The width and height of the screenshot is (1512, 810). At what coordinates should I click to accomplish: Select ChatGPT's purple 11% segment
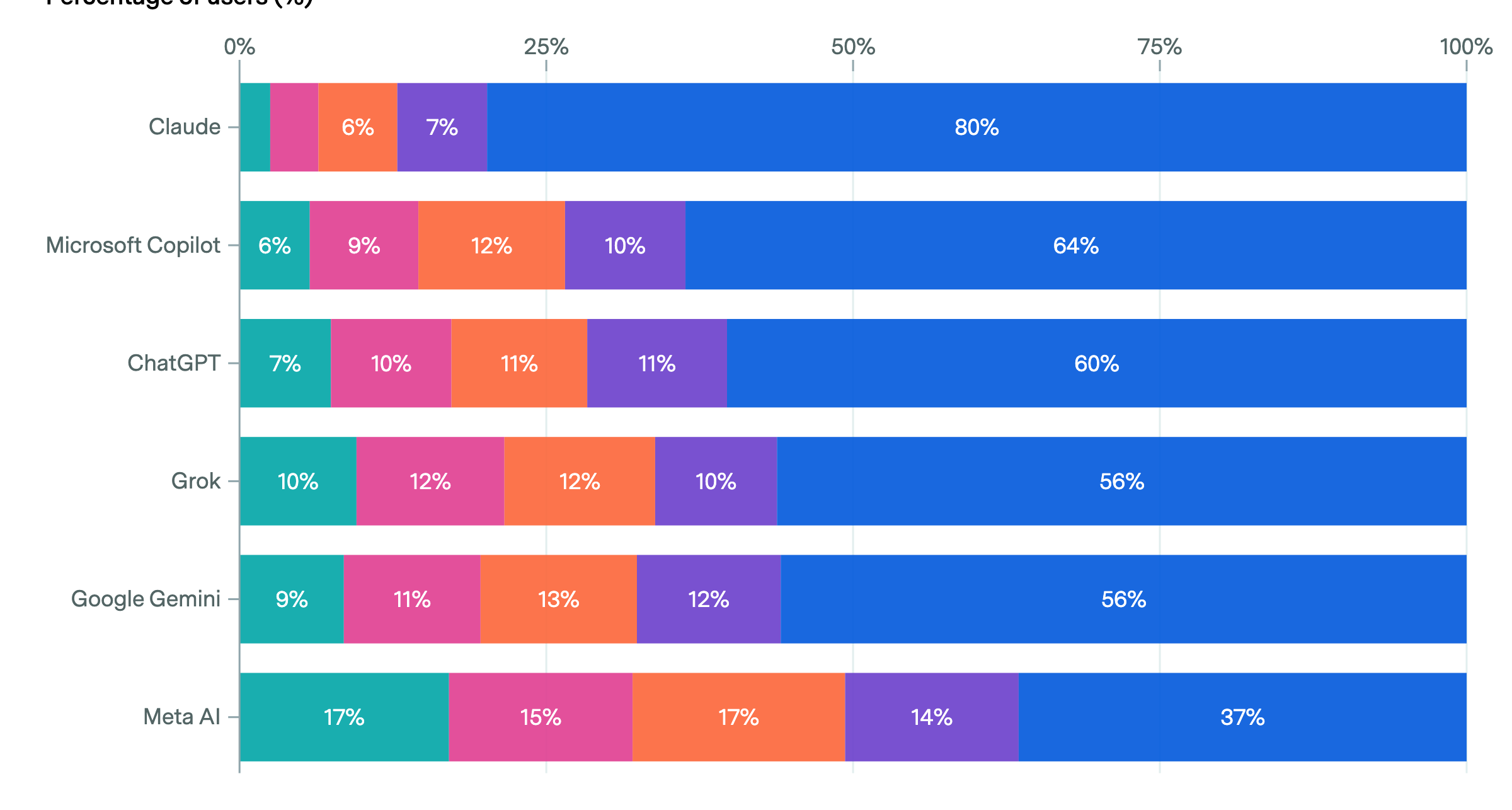coord(656,363)
